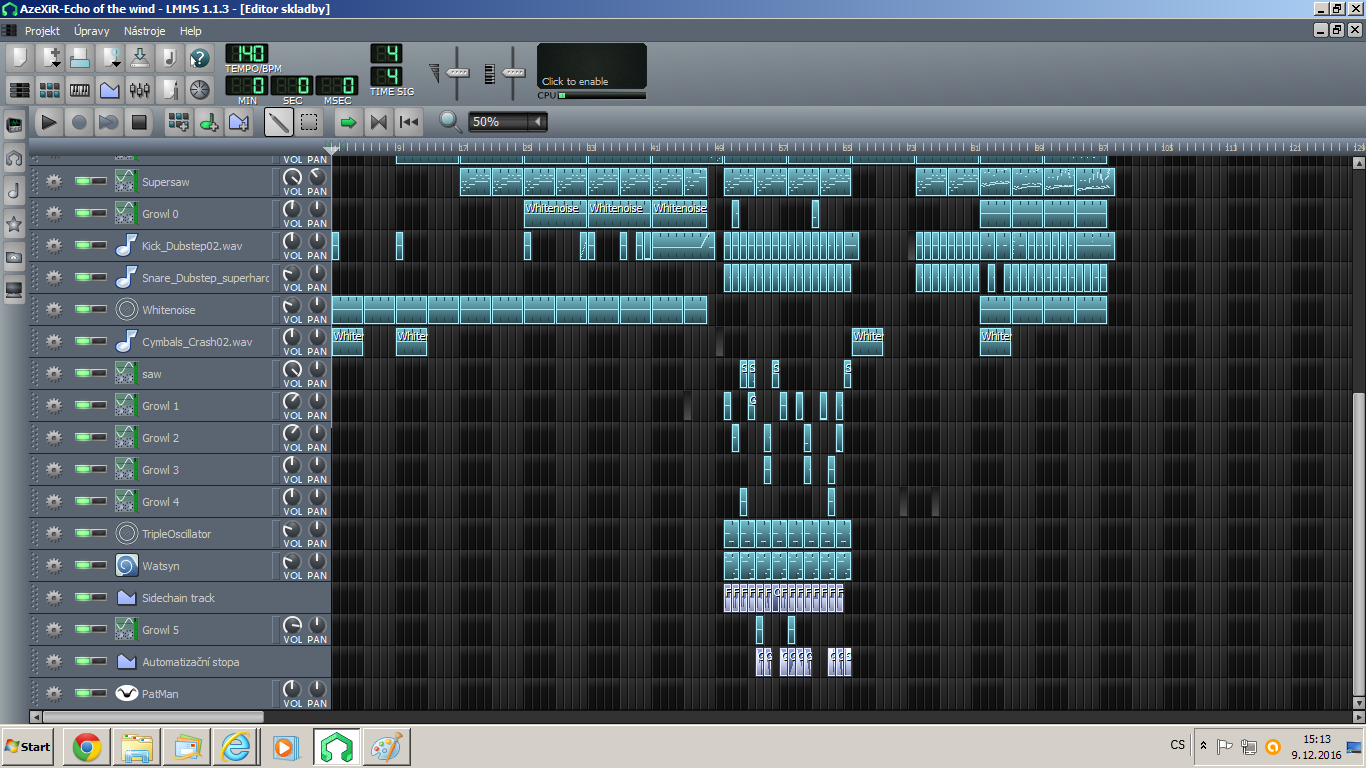Stop song playback

click(139, 122)
